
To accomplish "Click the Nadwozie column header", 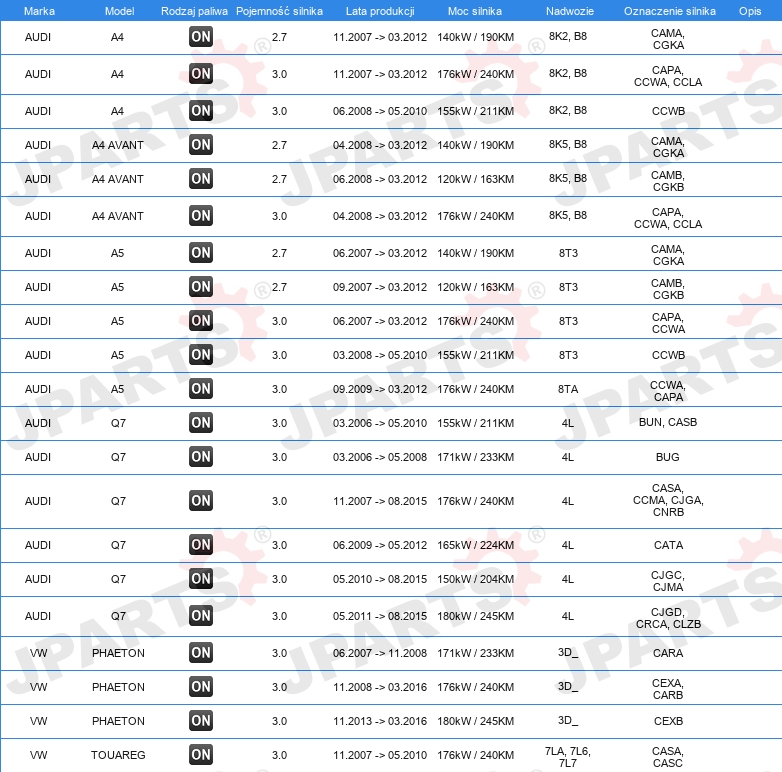I will [x=570, y=11].
